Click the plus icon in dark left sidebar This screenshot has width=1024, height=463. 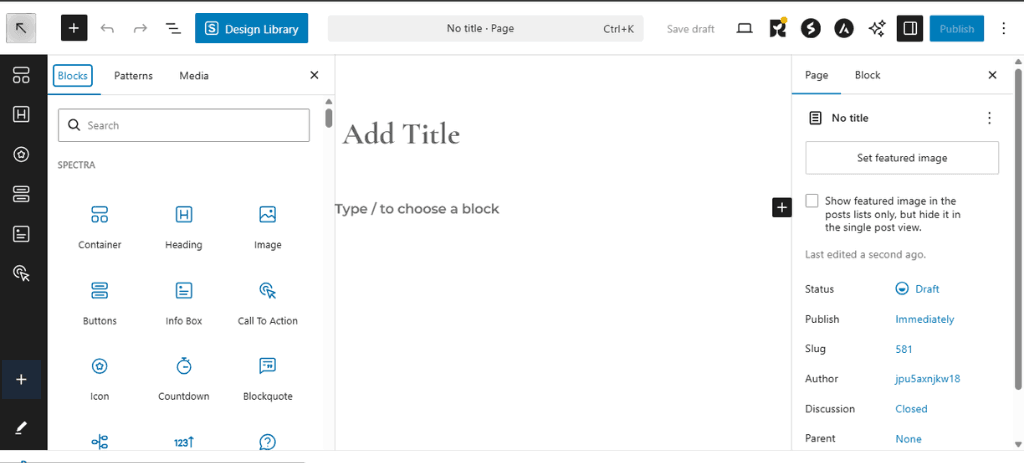(x=21, y=379)
